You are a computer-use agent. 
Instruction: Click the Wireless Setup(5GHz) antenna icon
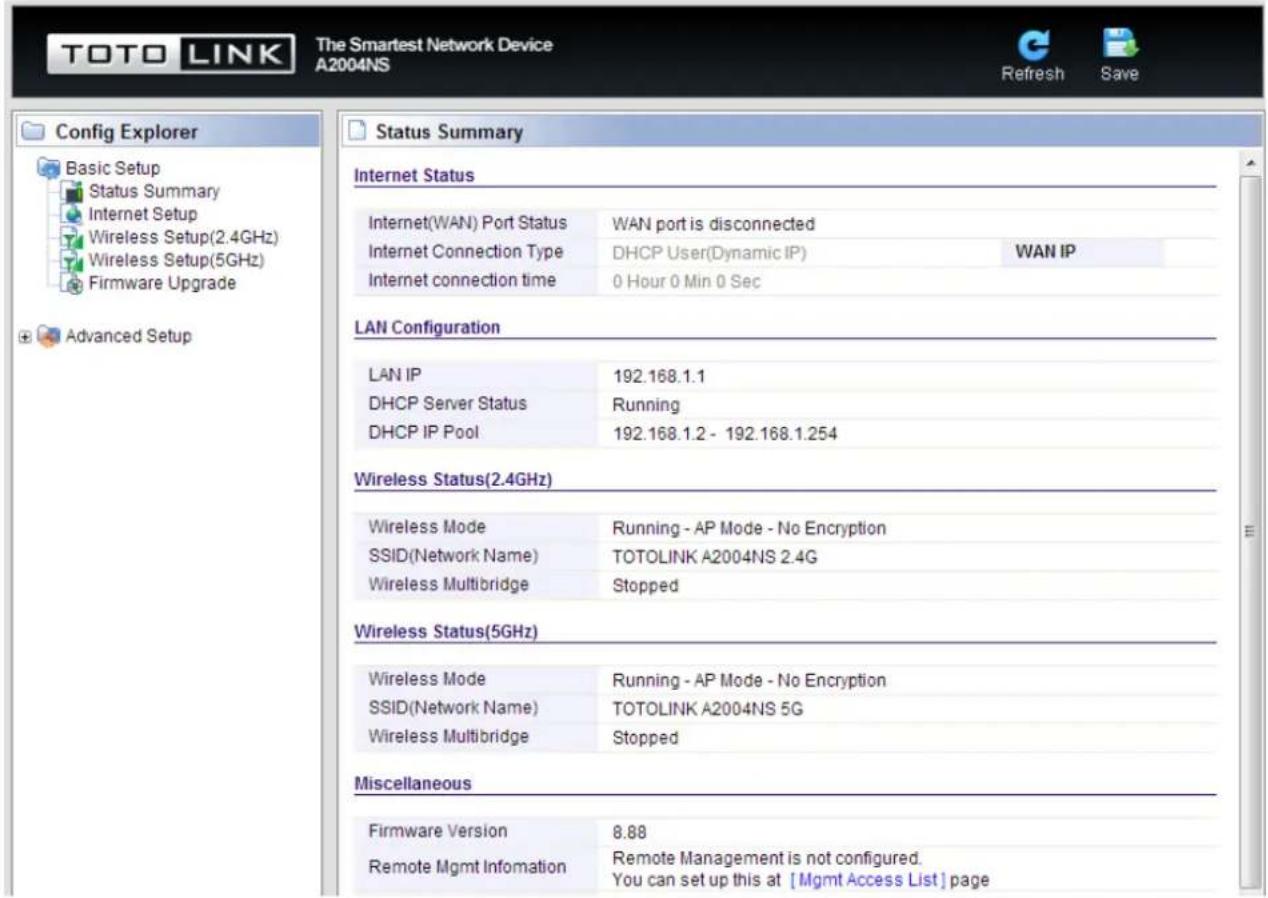click(71, 261)
